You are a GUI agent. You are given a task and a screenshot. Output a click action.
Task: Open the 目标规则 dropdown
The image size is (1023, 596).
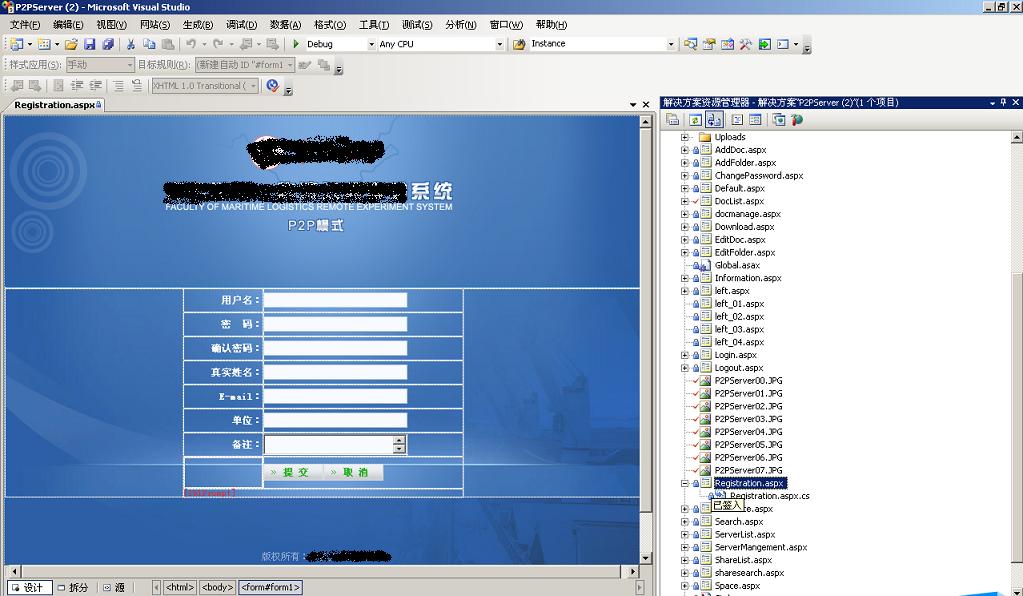[290, 65]
